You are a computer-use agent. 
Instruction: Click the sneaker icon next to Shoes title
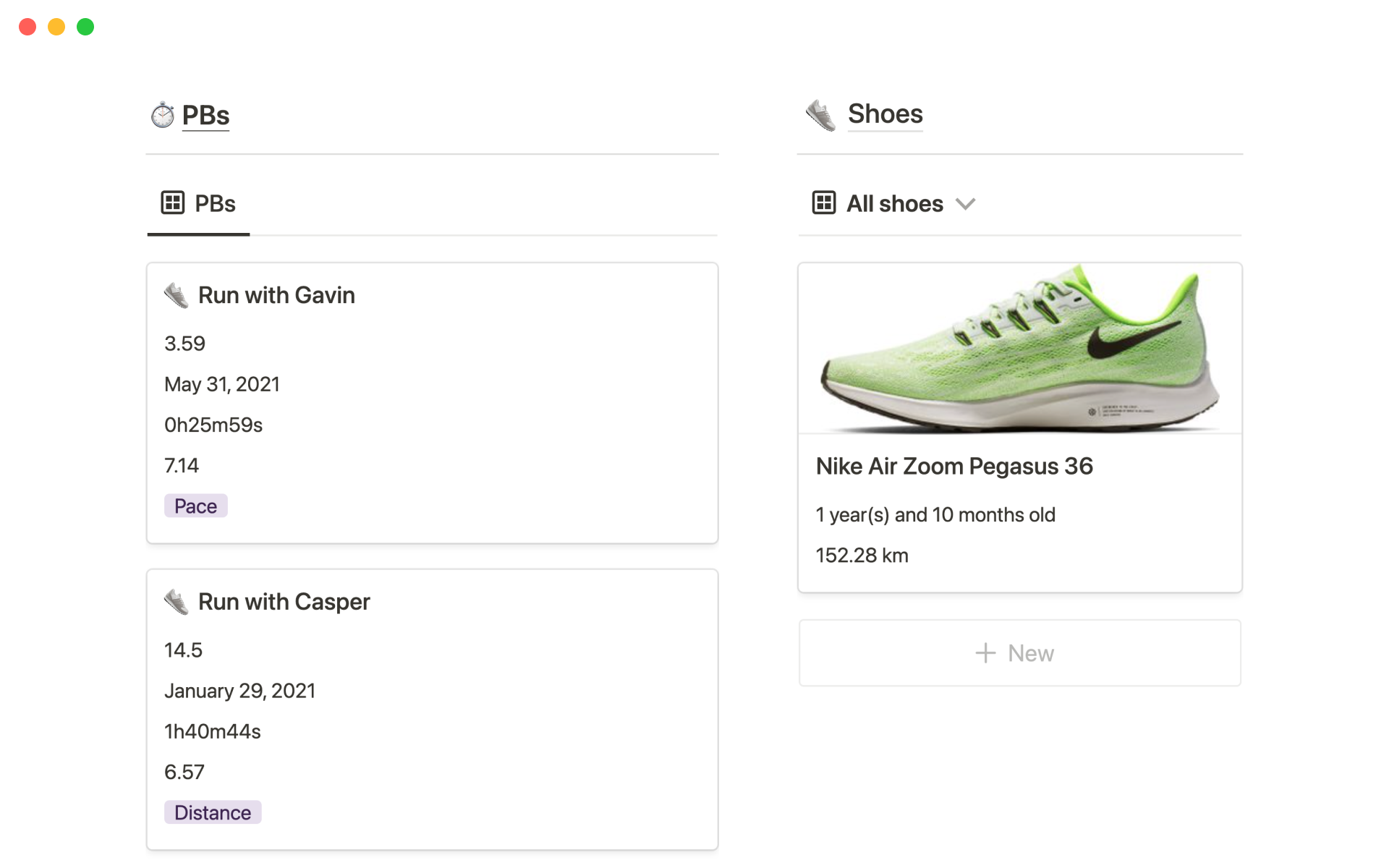tap(821, 114)
